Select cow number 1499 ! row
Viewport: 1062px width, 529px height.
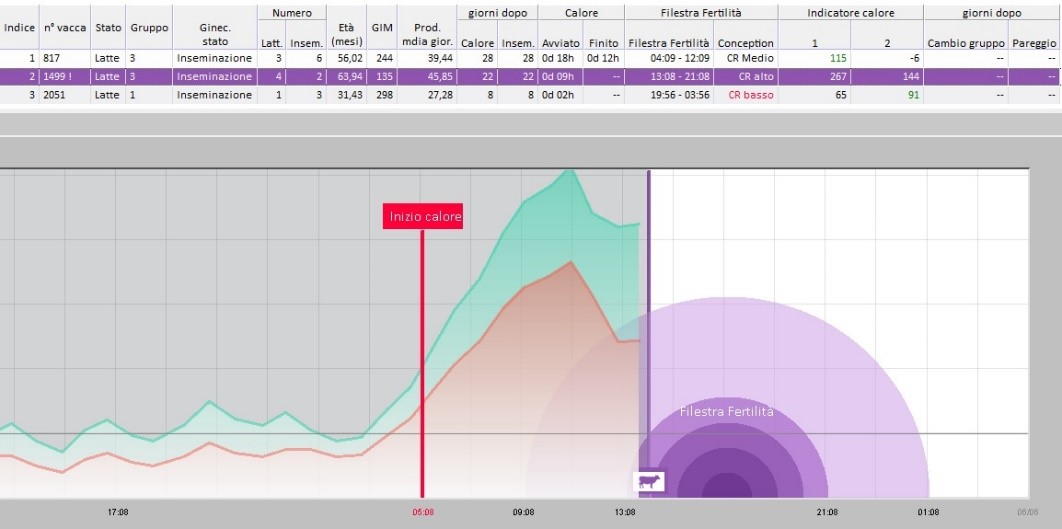(530, 77)
